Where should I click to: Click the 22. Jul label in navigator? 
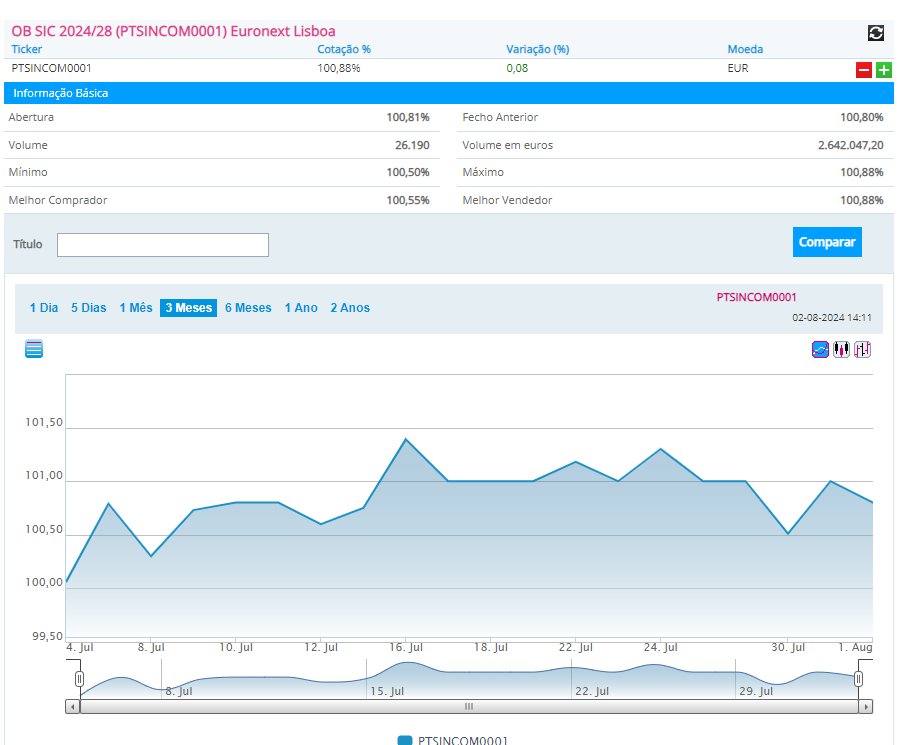point(592,691)
